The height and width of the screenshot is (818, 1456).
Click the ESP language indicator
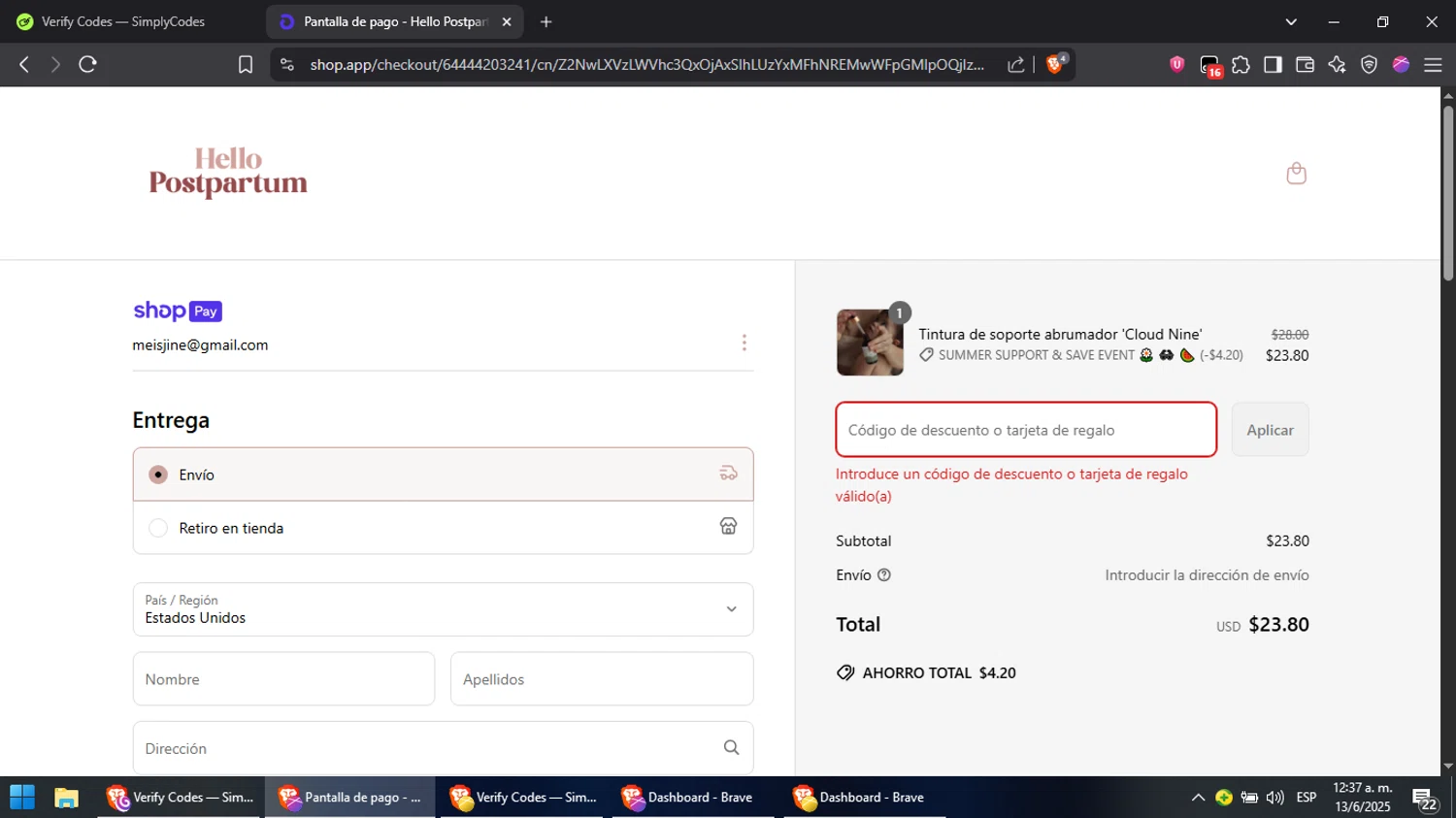click(x=1307, y=798)
